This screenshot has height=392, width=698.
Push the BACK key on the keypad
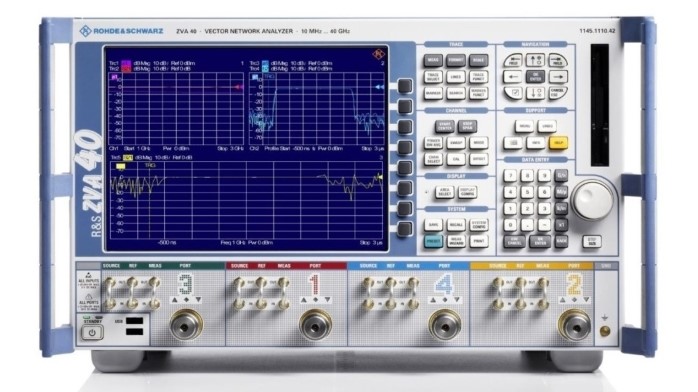(x=561, y=241)
